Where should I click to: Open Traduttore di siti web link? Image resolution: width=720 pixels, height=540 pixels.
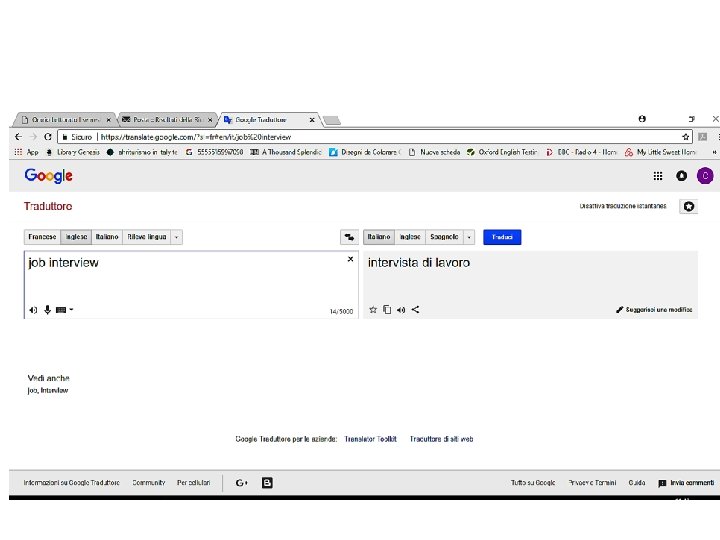tap(441, 439)
